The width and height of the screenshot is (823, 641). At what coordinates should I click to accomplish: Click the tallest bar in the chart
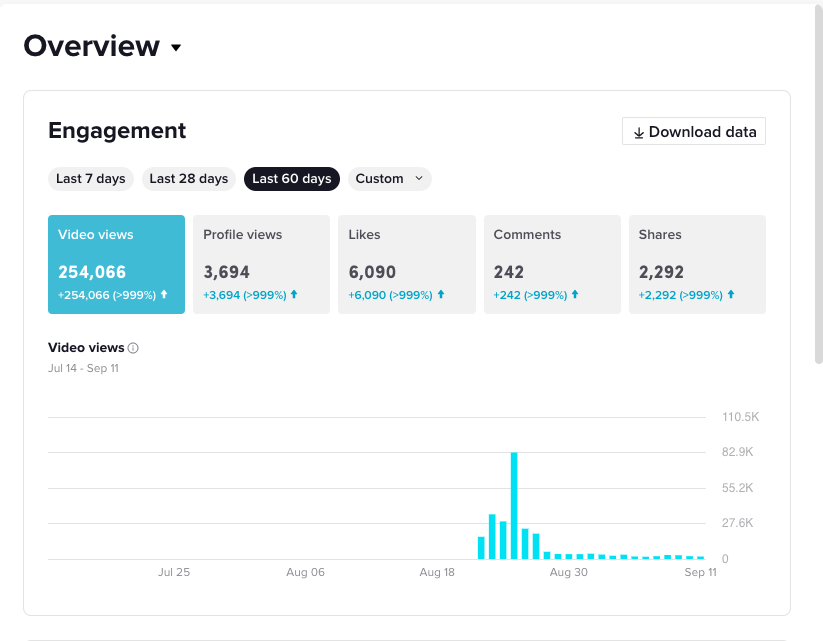click(514, 506)
